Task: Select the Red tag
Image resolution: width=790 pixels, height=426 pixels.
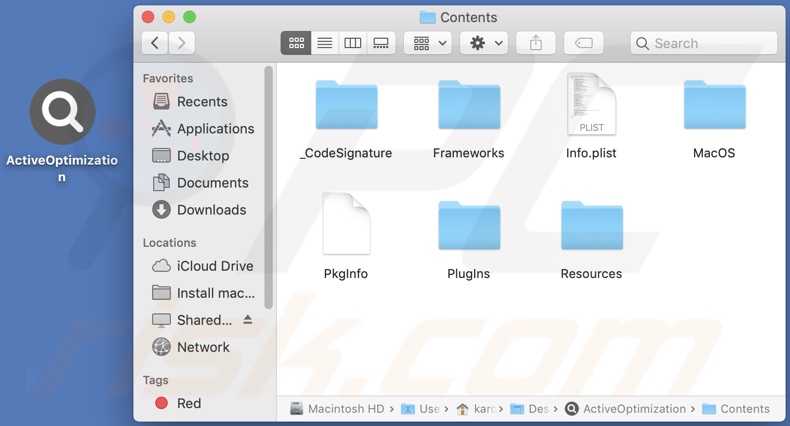Action: [x=177, y=403]
